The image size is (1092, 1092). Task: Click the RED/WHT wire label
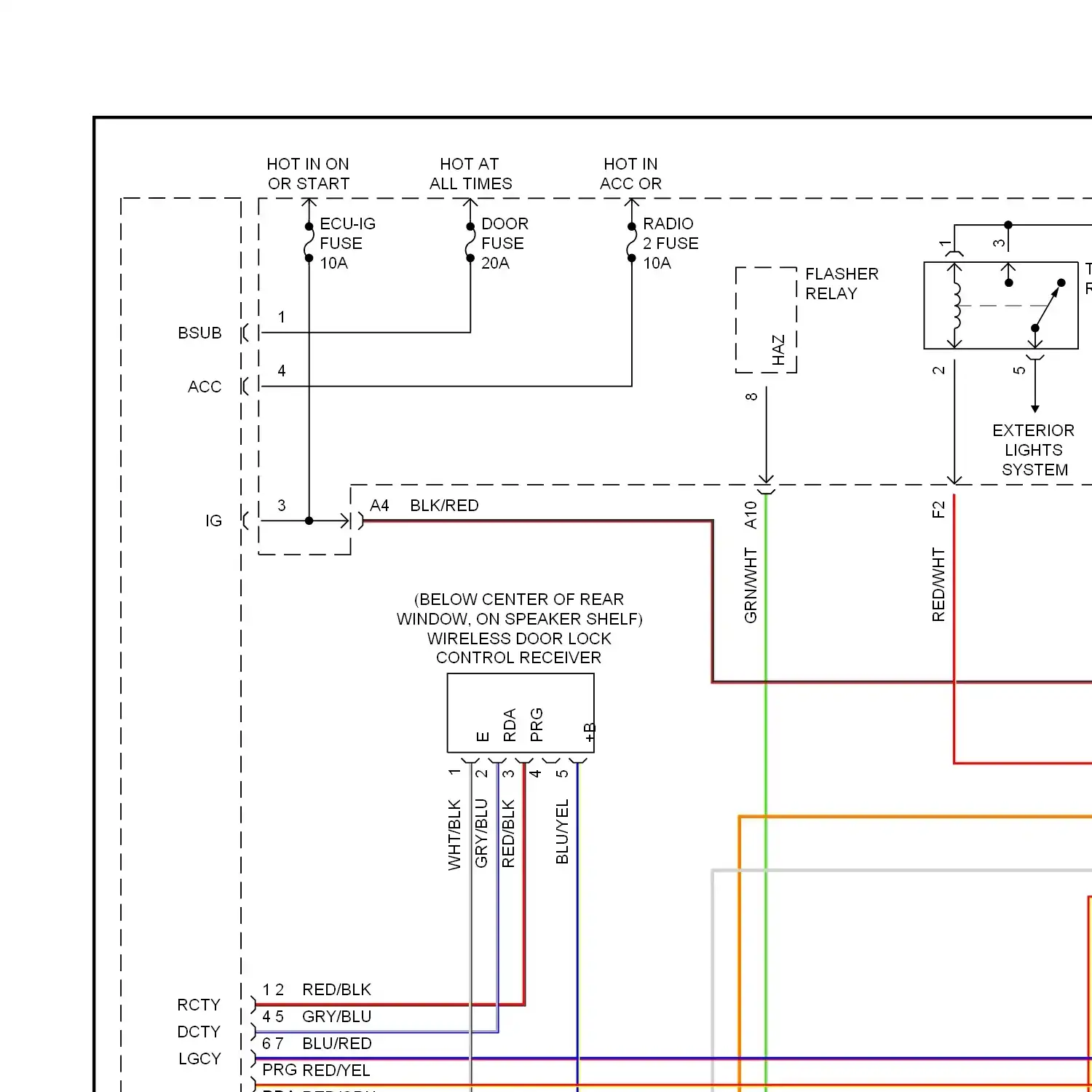click(938, 585)
